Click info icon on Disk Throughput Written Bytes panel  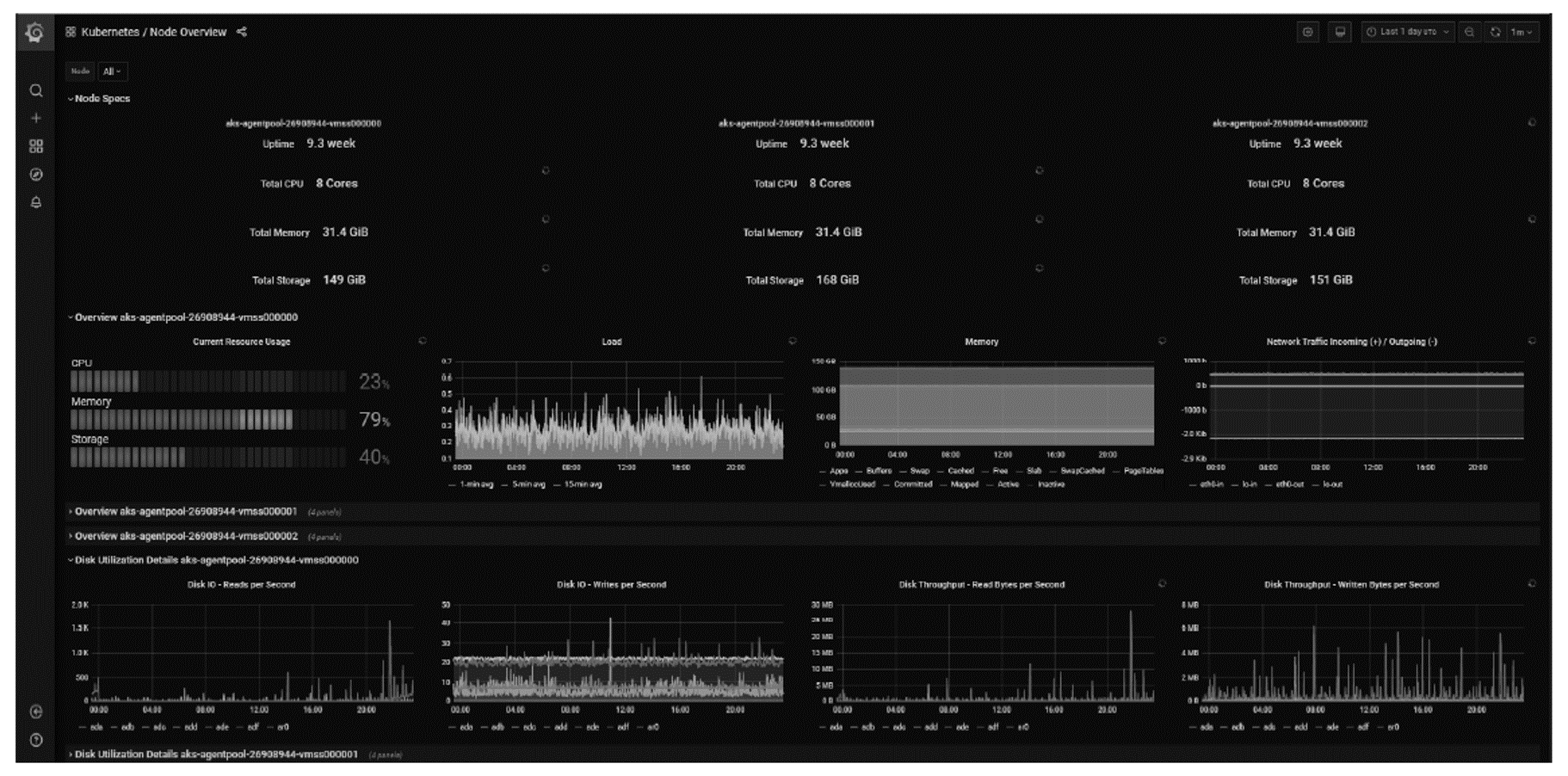tap(1532, 583)
